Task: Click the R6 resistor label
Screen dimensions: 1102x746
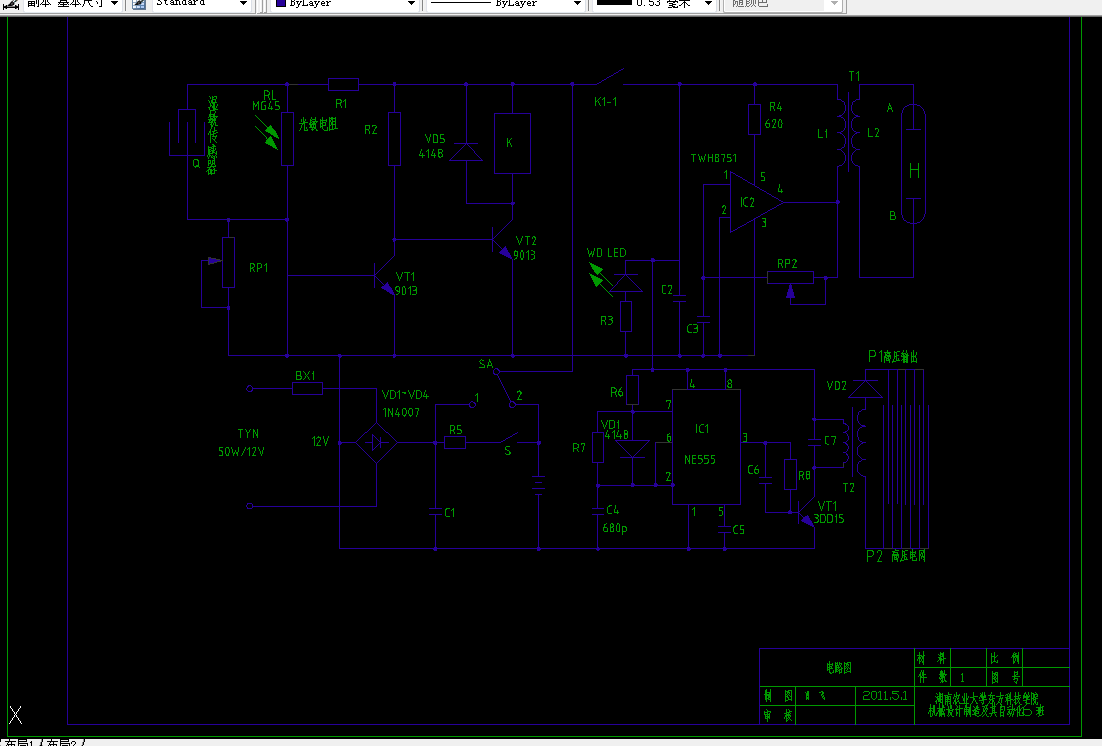Action: (616, 392)
